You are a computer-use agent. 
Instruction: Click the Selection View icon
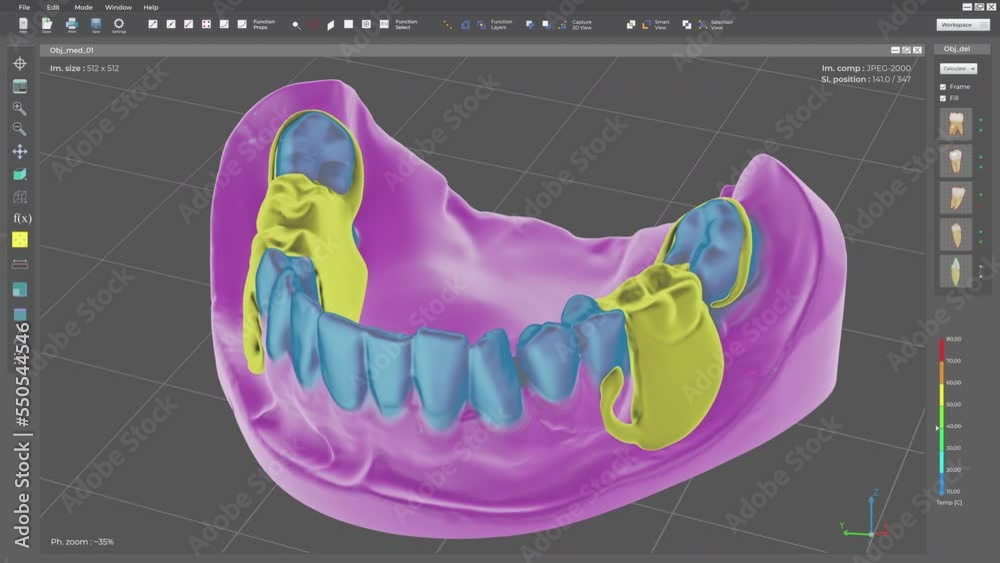click(703, 25)
